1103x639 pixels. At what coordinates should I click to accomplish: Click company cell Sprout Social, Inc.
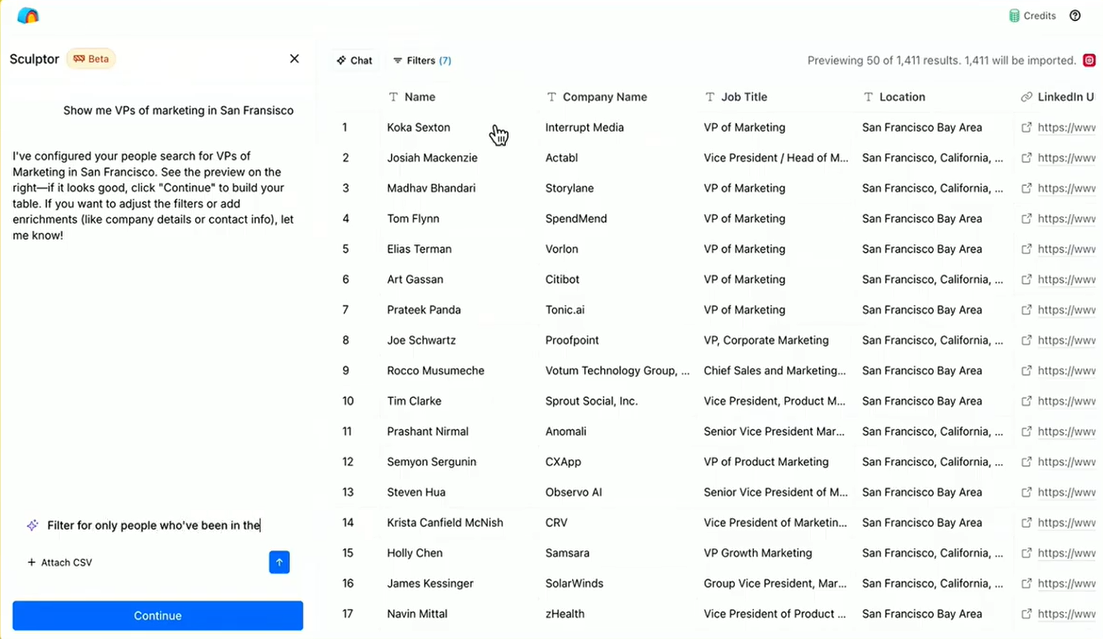click(592, 400)
